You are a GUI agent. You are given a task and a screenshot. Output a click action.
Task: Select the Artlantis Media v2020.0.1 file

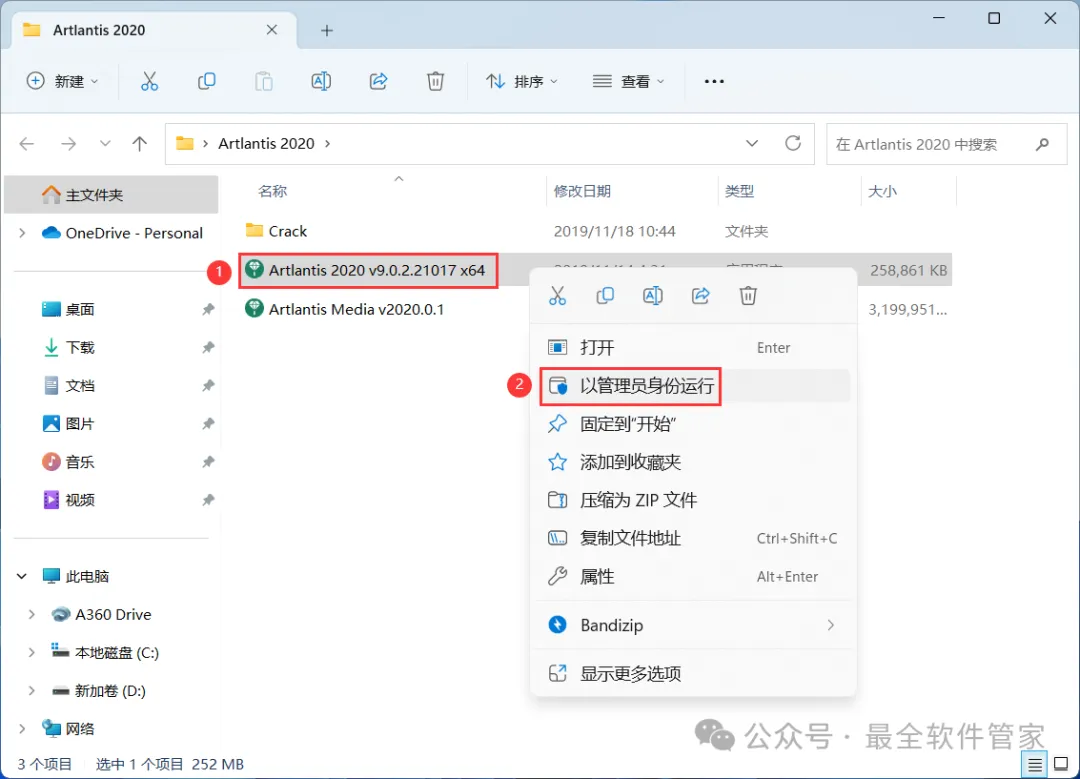tap(356, 309)
